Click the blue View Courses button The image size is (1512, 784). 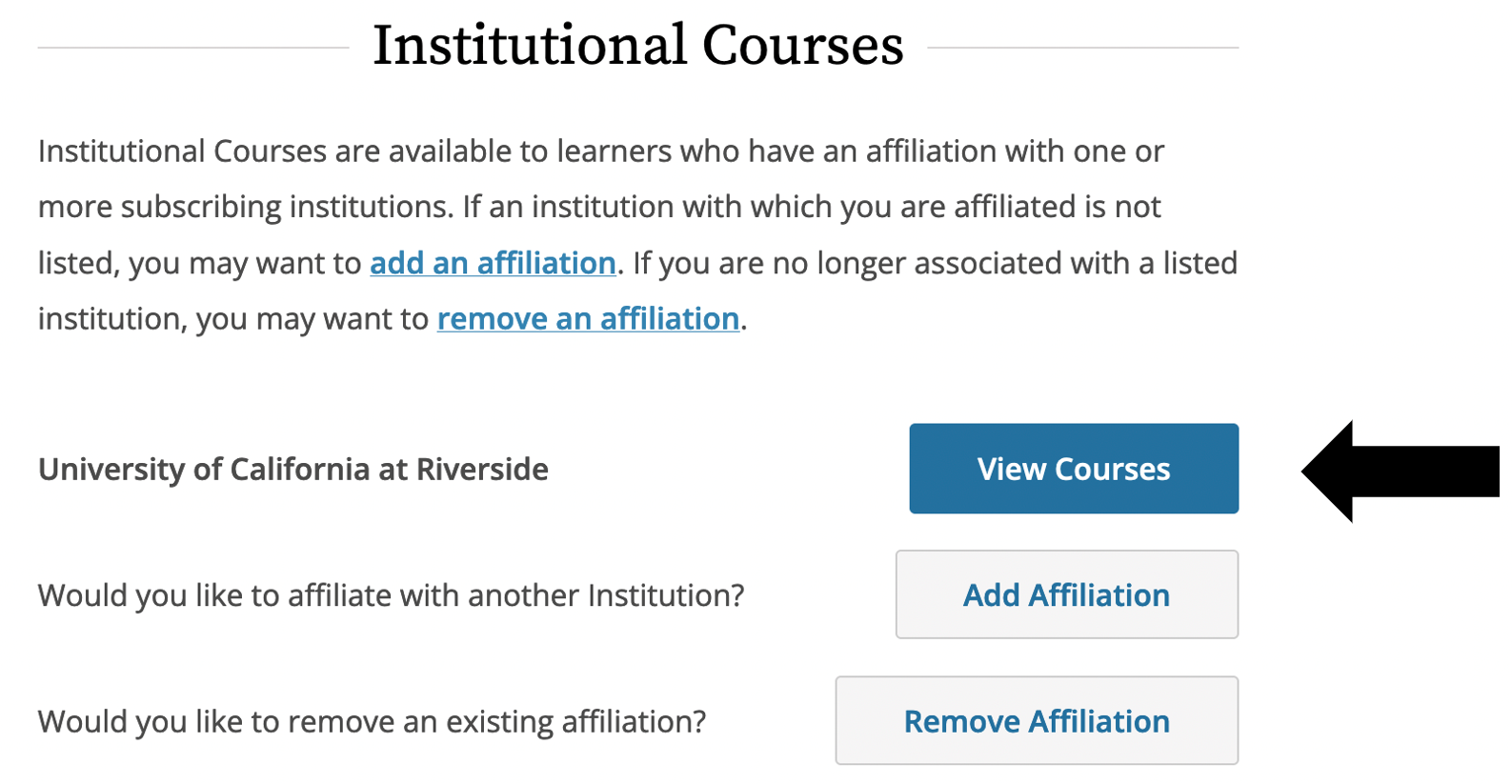[x=1073, y=469]
